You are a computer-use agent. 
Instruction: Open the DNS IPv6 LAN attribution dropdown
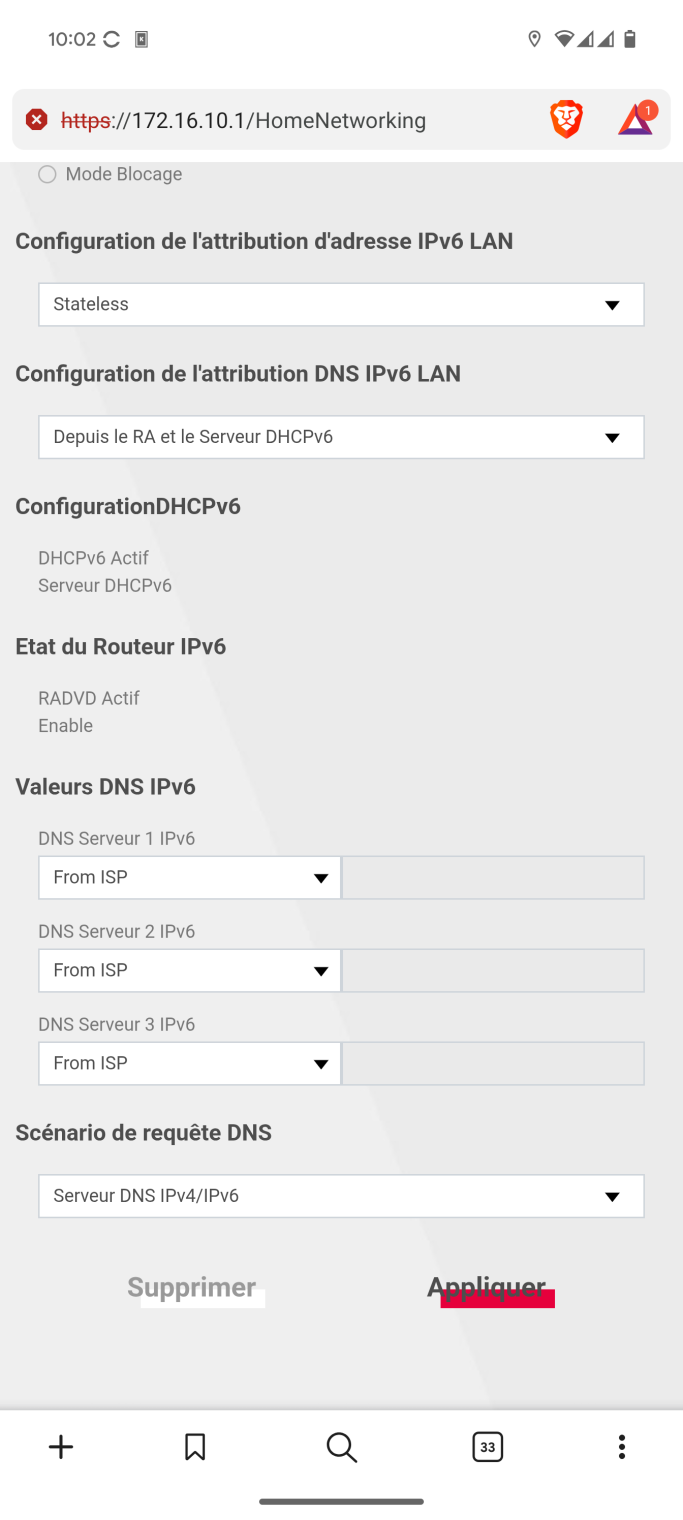(x=341, y=437)
